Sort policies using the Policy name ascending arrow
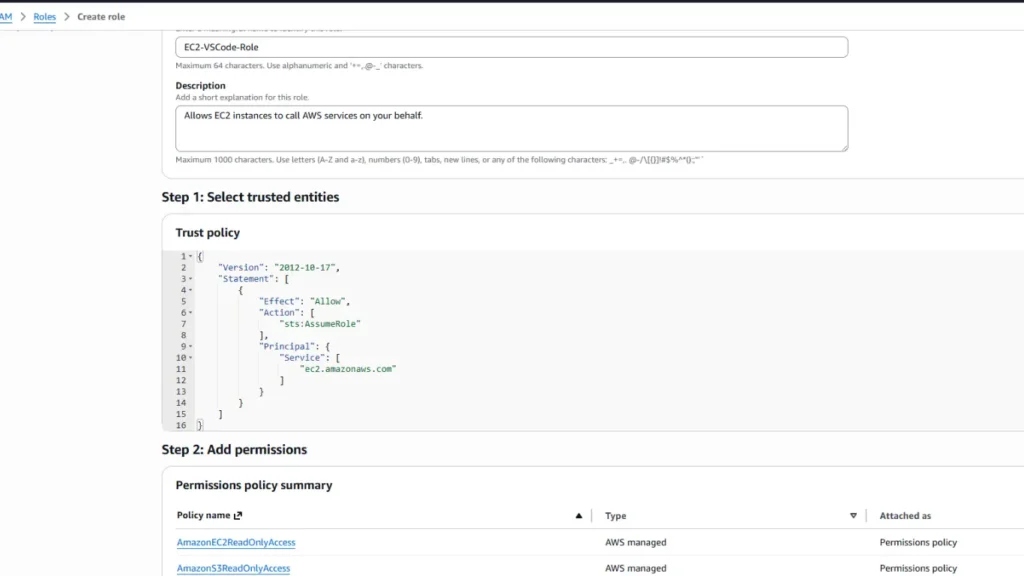 (578, 516)
